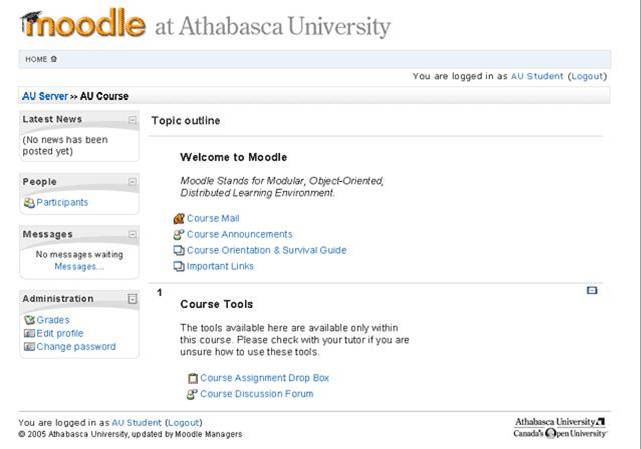Open the Edit profile link
The width and height of the screenshot is (641, 449).
coord(60,333)
